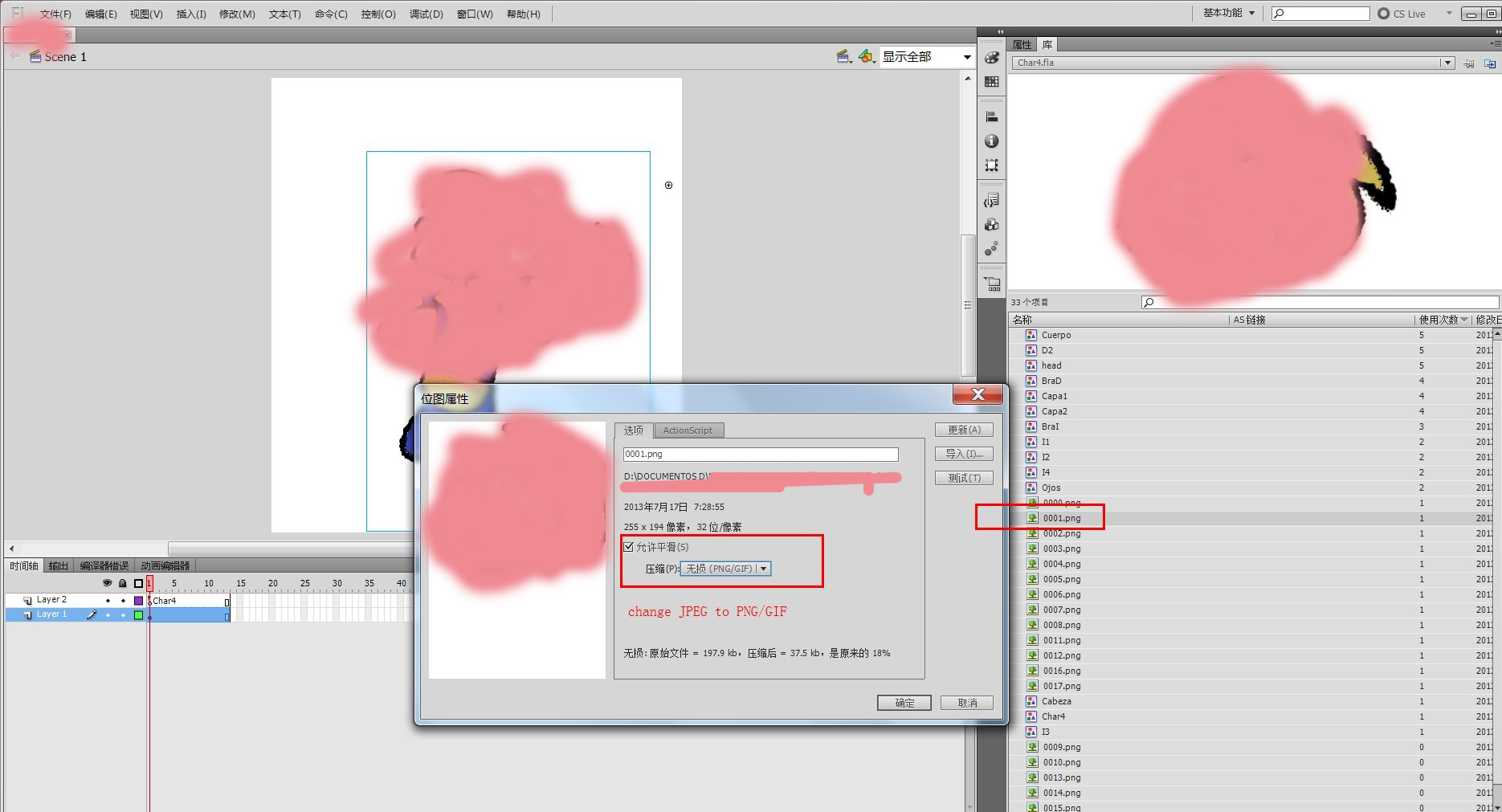Viewport: 1502px width, 812px height.
Task: Open the workspace switcher dropdown
Action: click(x=1228, y=13)
